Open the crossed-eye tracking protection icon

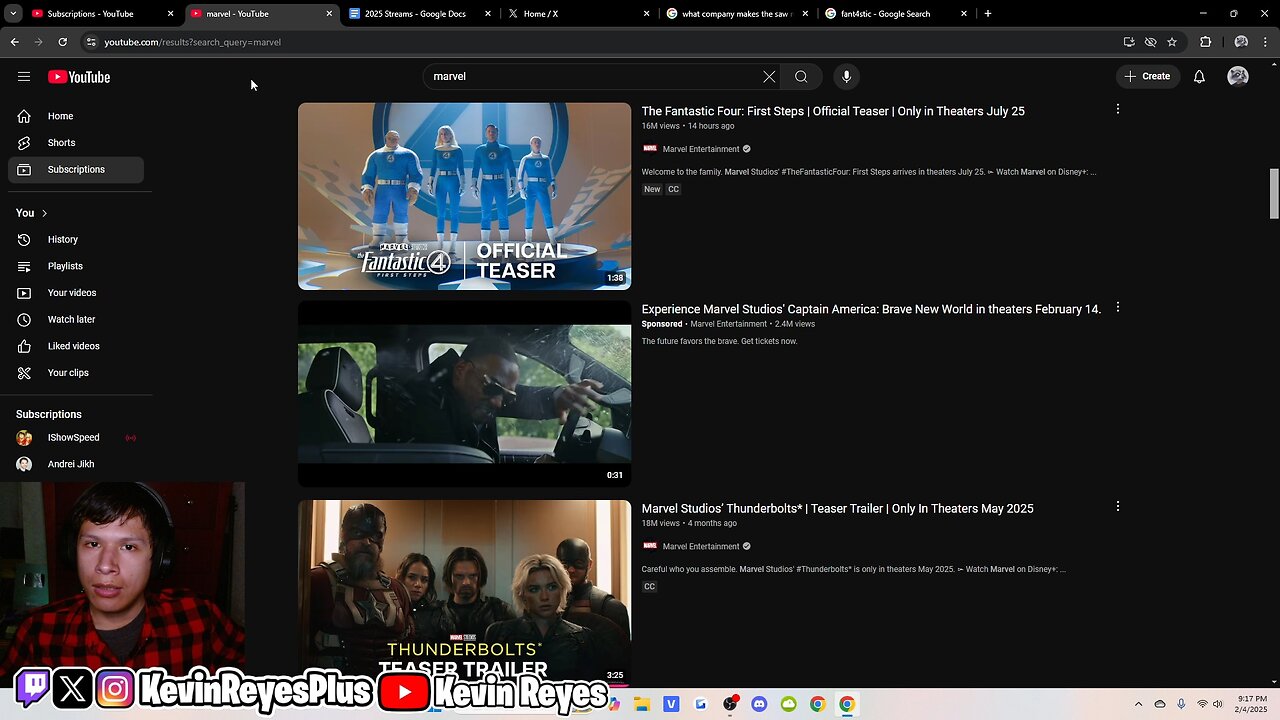pos(1150,42)
